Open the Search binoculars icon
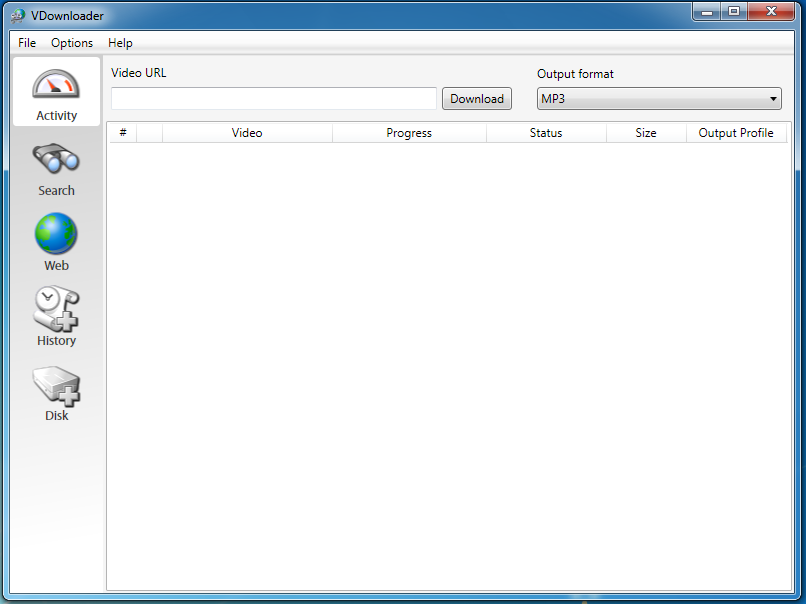Screen dimensions: 806x604 click(56, 159)
